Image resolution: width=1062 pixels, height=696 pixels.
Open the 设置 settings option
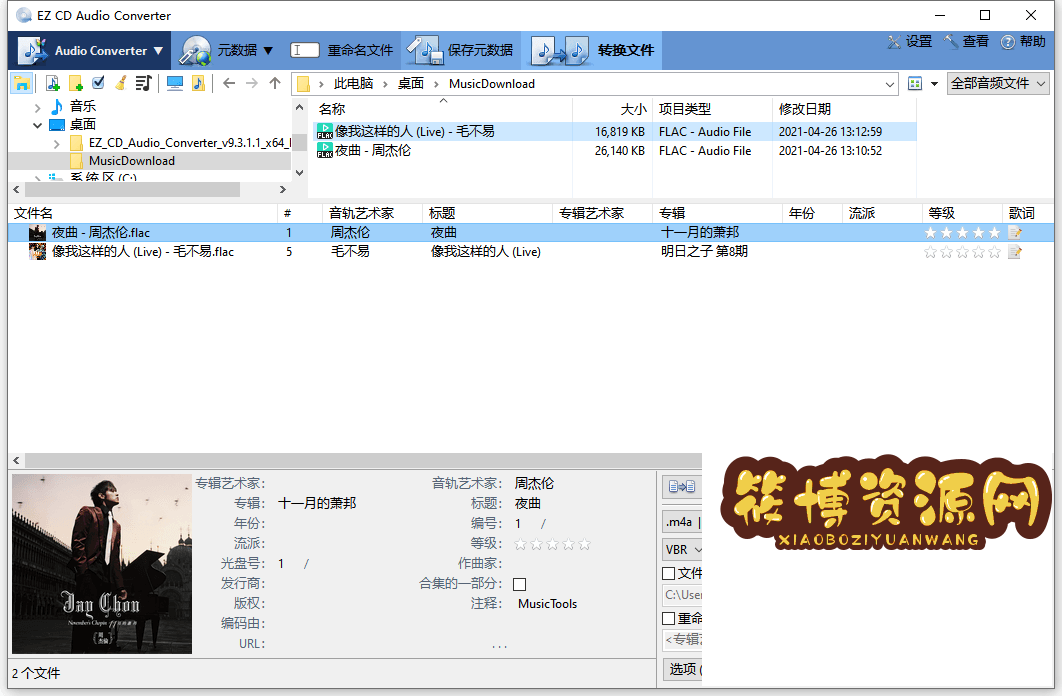pyautogui.click(x=910, y=41)
